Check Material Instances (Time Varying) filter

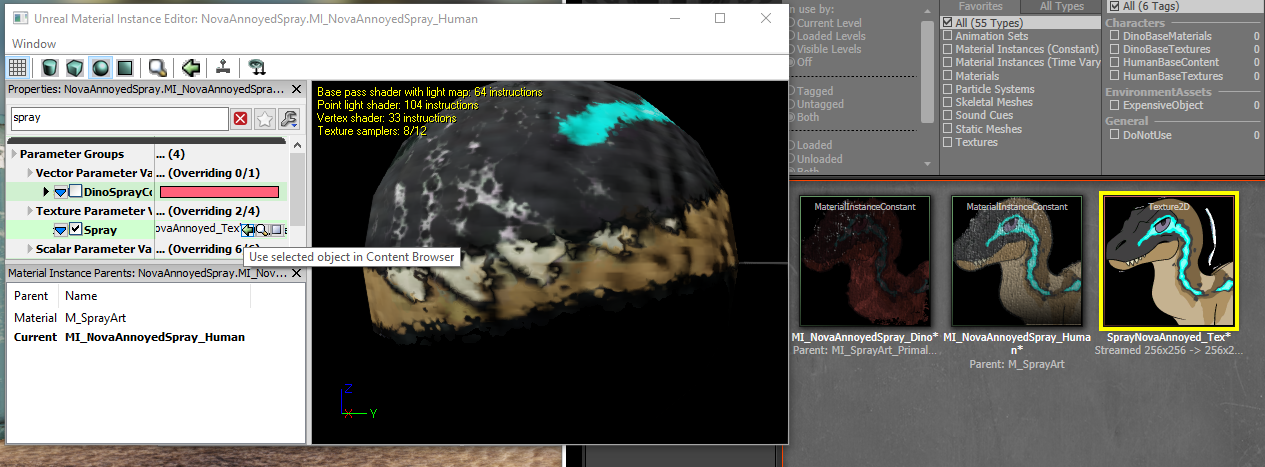[948, 62]
